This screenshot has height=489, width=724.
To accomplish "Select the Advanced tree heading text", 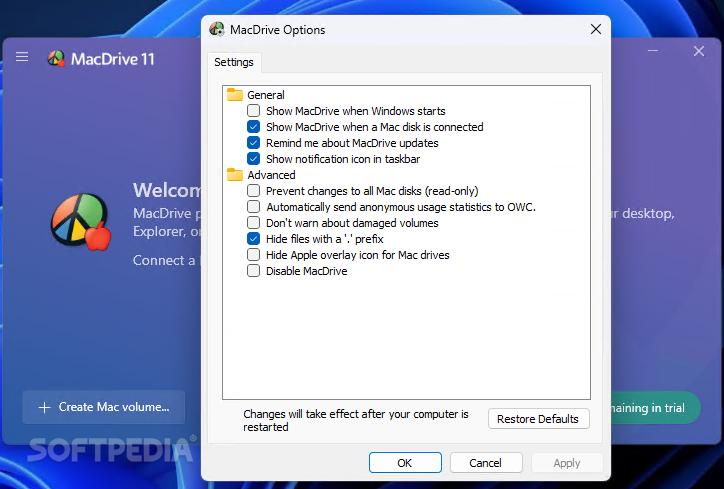I will point(272,175).
